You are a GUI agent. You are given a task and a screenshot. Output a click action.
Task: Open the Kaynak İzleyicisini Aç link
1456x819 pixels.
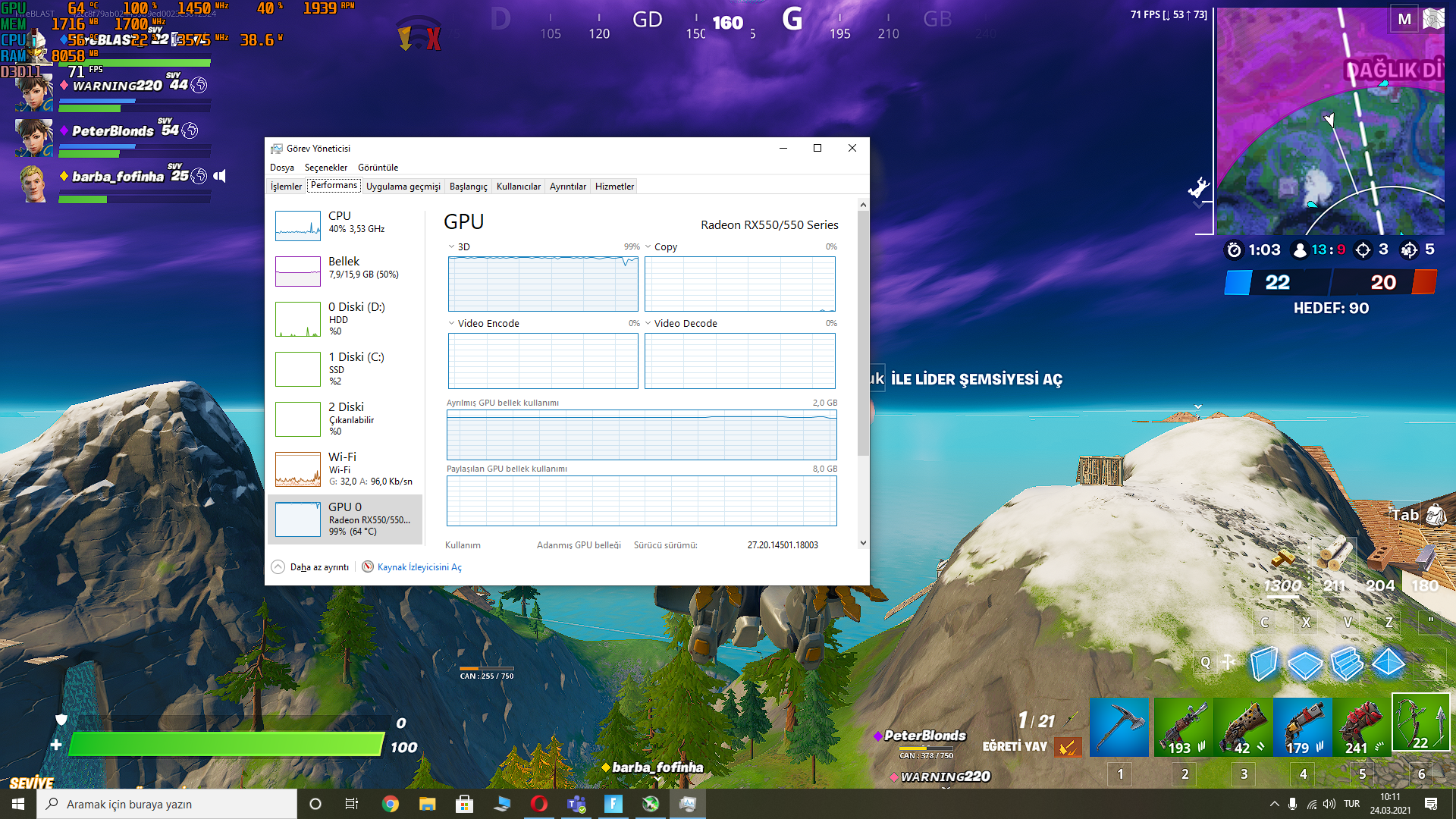click(419, 566)
